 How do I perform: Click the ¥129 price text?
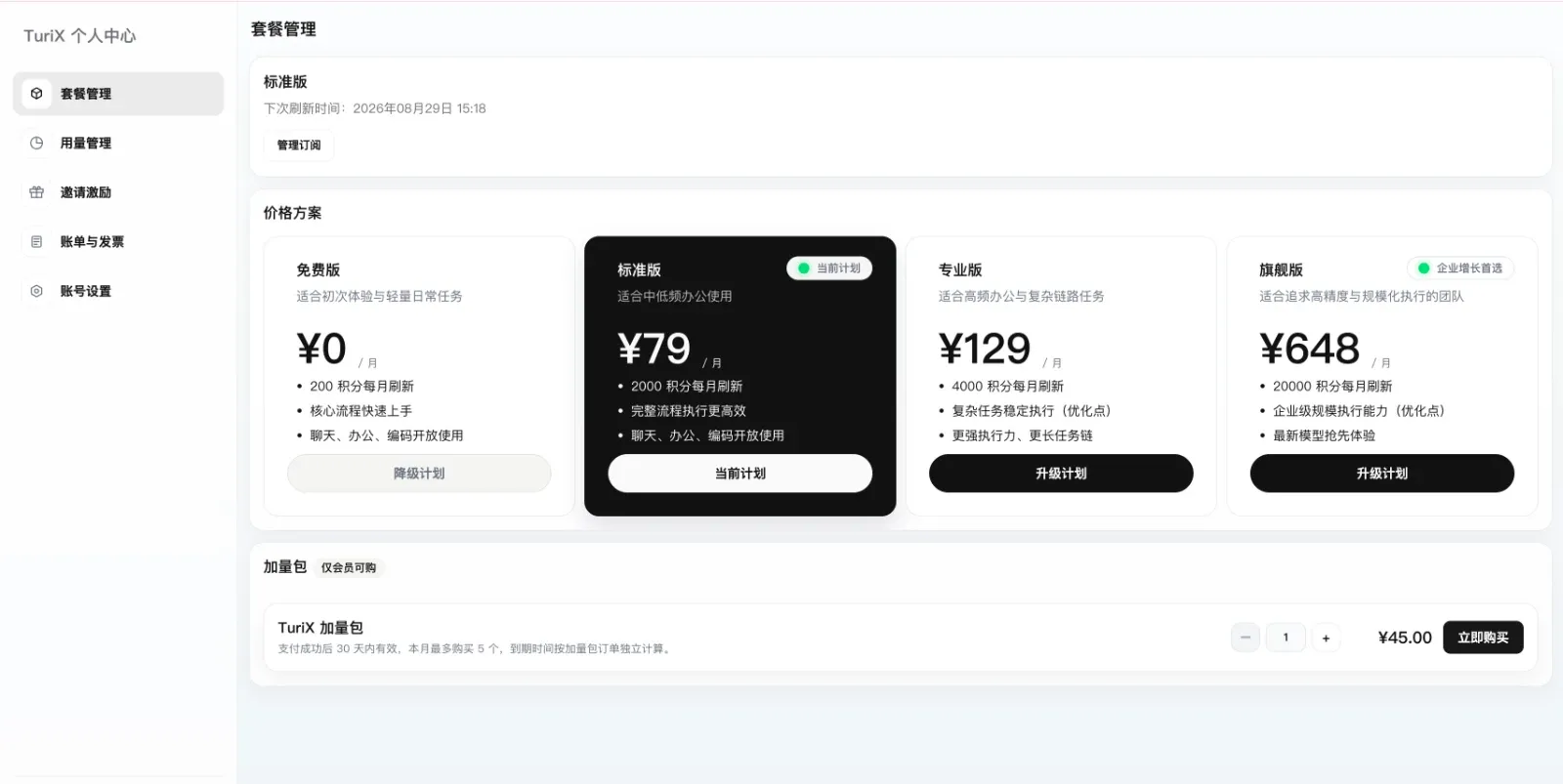(x=985, y=349)
